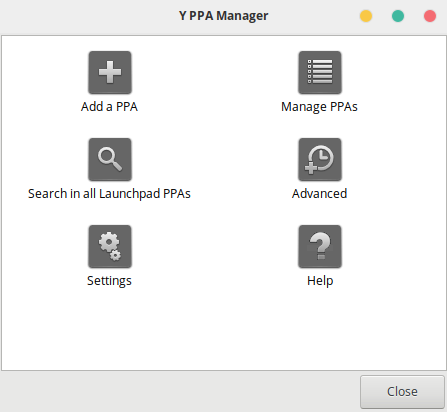Click the "Settings" text label
Screen dimensions: 447x412
point(109,281)
